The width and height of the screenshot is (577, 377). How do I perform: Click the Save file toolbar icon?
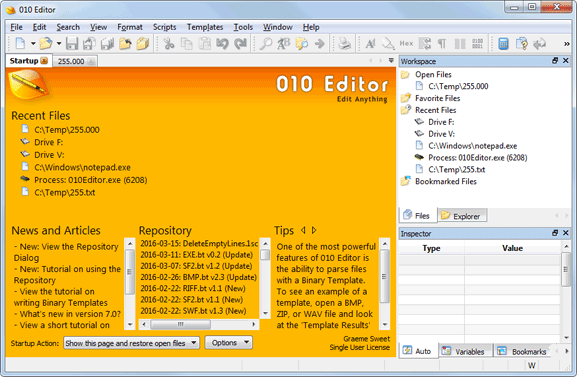pyautogui.click(x=72, y=43)
